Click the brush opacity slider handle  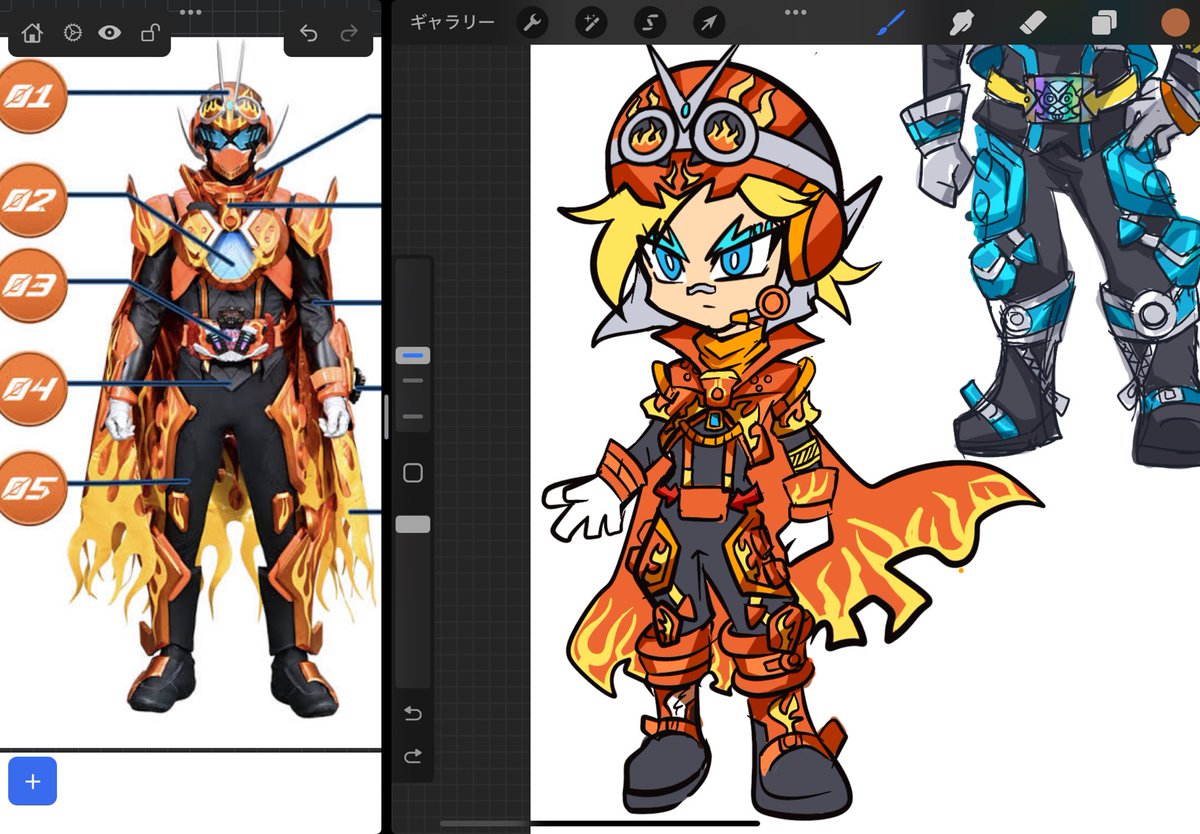(x=413, y=524)
